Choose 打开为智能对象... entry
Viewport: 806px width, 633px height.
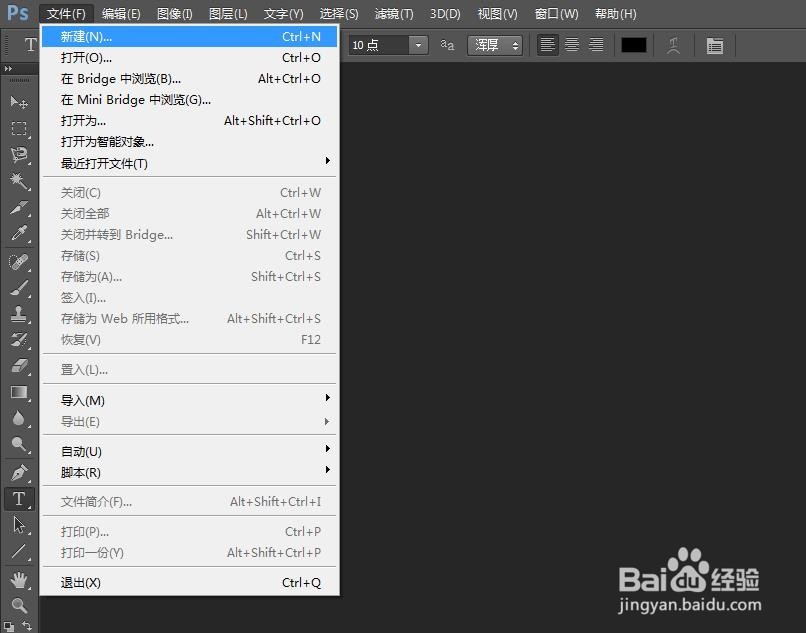pos(189,142)
